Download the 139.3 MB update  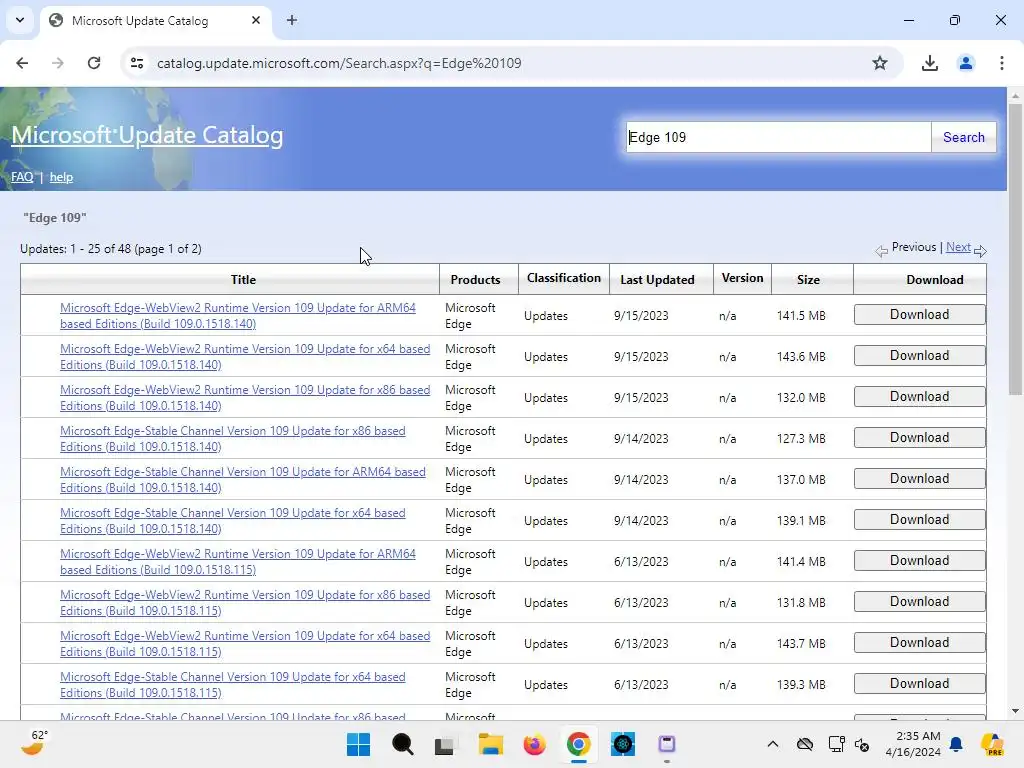click(920, 683)
